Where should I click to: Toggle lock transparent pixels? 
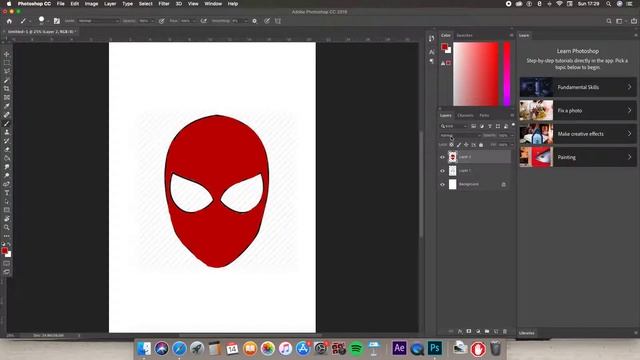[451, 144]
